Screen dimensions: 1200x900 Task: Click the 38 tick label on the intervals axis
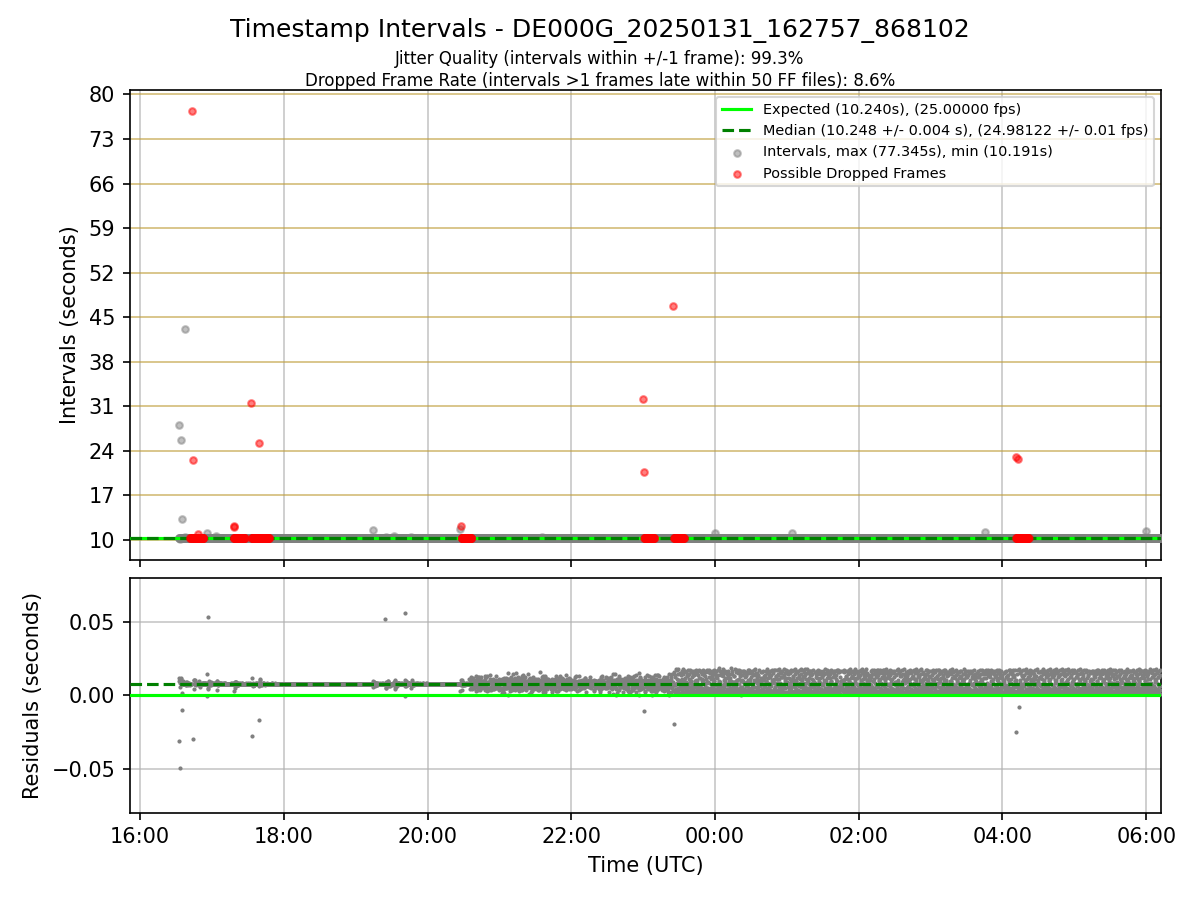pos(104,362)
